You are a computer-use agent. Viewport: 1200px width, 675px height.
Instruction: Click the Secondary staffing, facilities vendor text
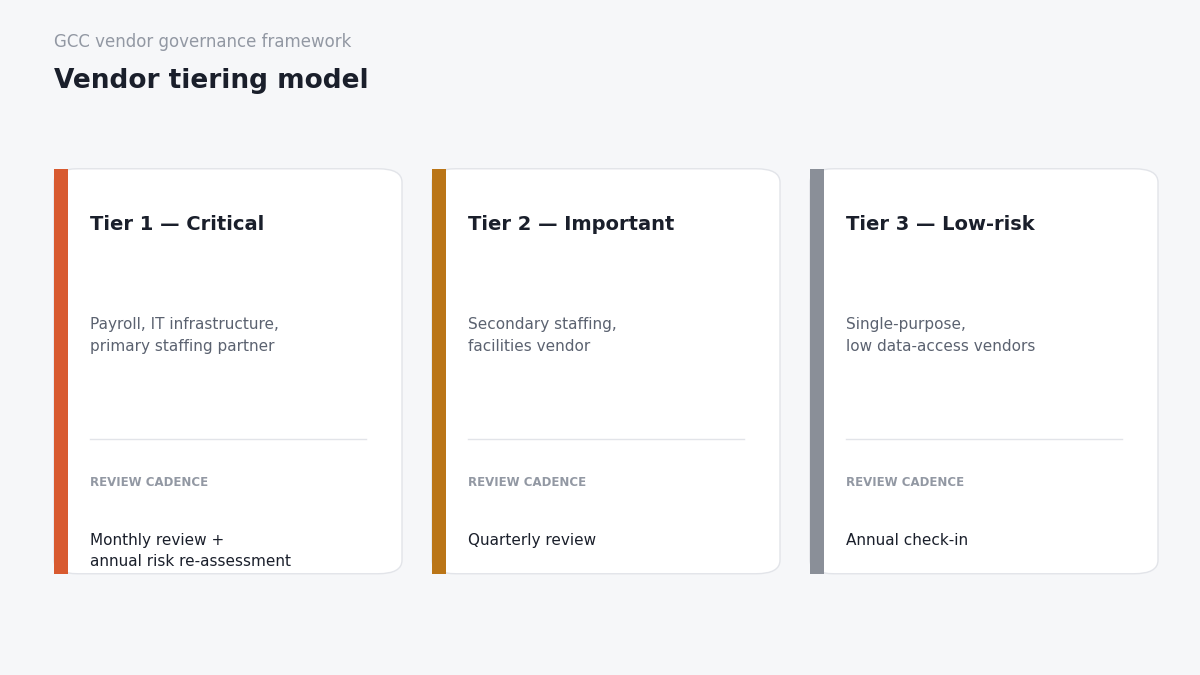click(542, 335)
